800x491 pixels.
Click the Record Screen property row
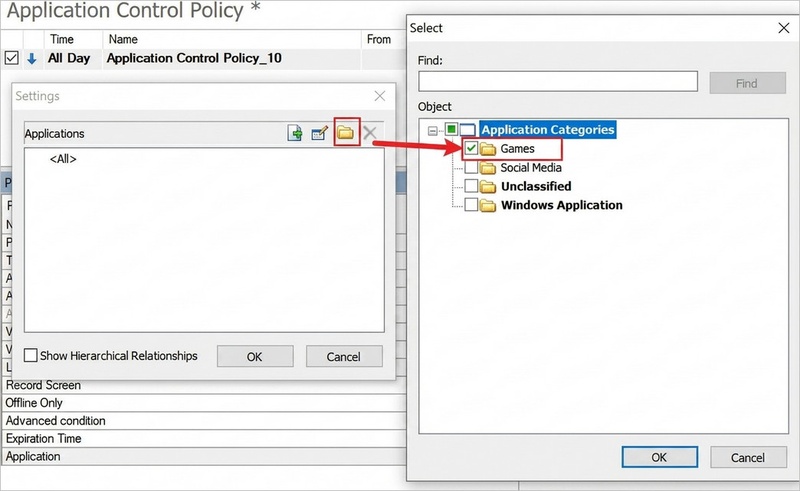pos(204,385)
